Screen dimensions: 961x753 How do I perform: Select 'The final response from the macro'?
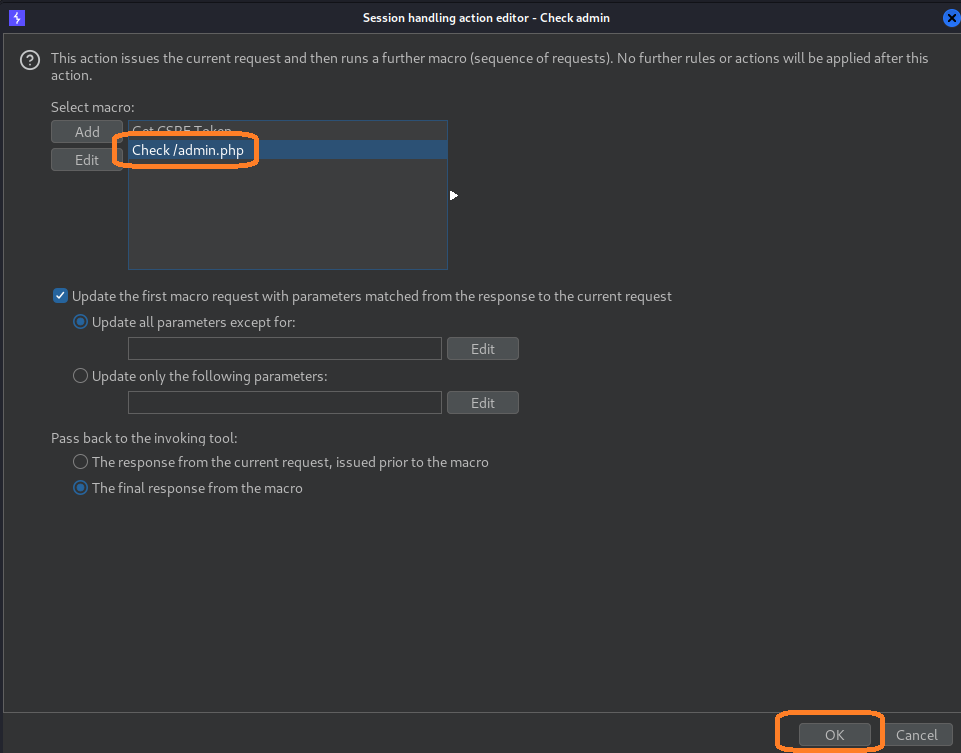(80, 487)
